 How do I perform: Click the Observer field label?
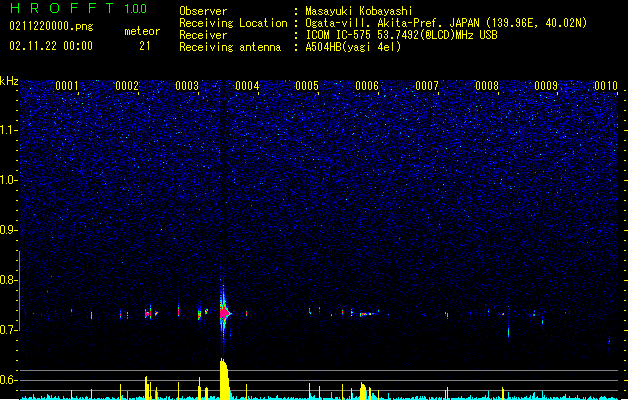point(203,11)
